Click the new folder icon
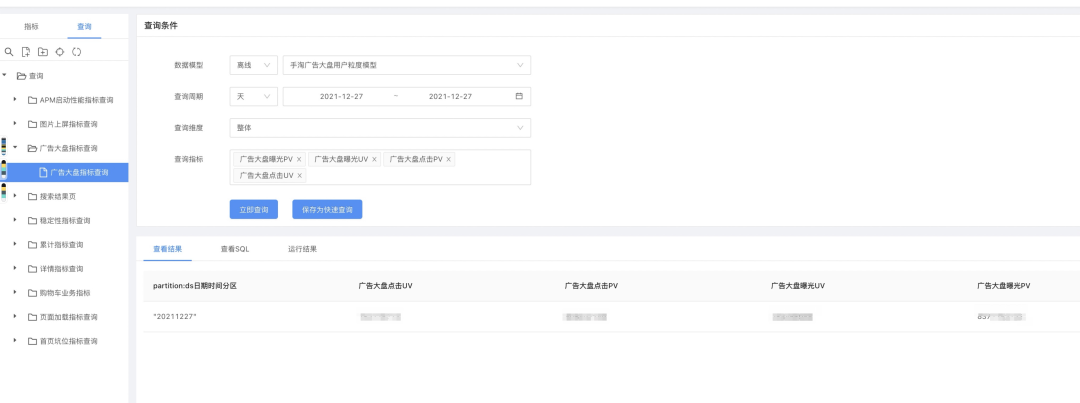The width and height of the screenshot is (1080, 403). click(x=42, y=51)
